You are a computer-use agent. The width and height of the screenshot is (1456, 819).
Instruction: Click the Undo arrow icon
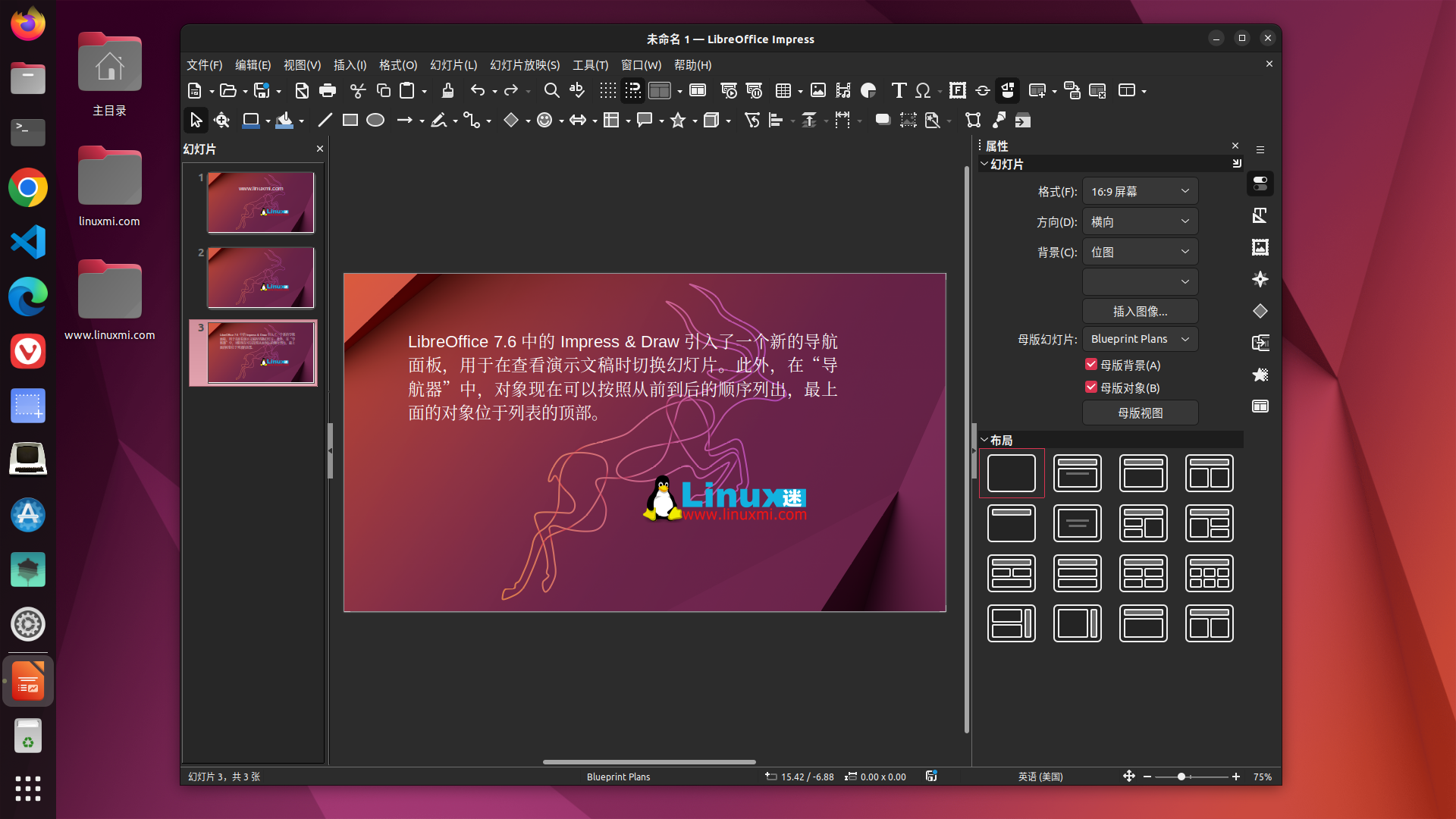click(478, 91)
